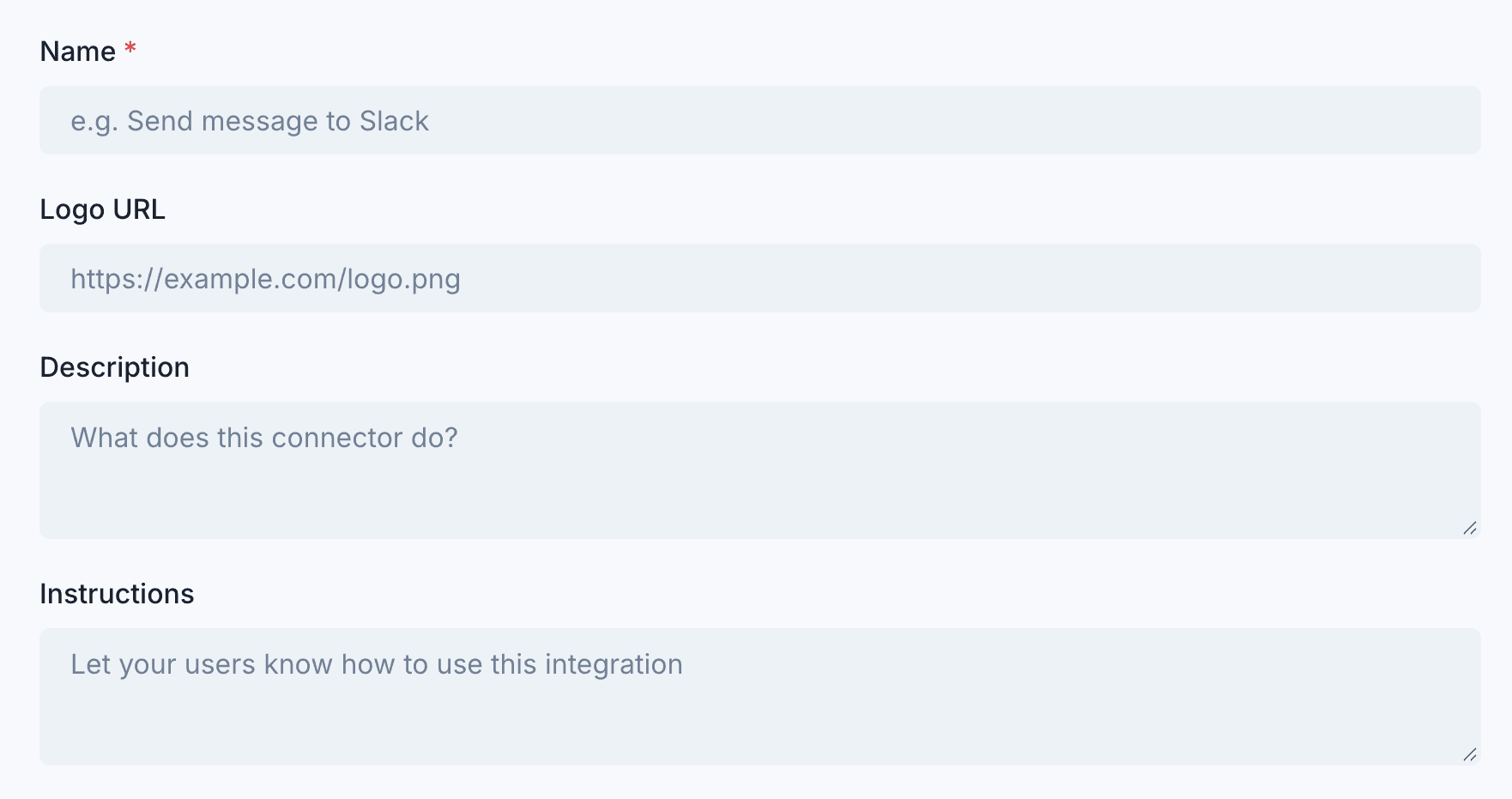Image resolution: width=1512 pixels, height=799 pixels.
Task: Click the Instructions box resize handle
Action: coord(1470,754)
